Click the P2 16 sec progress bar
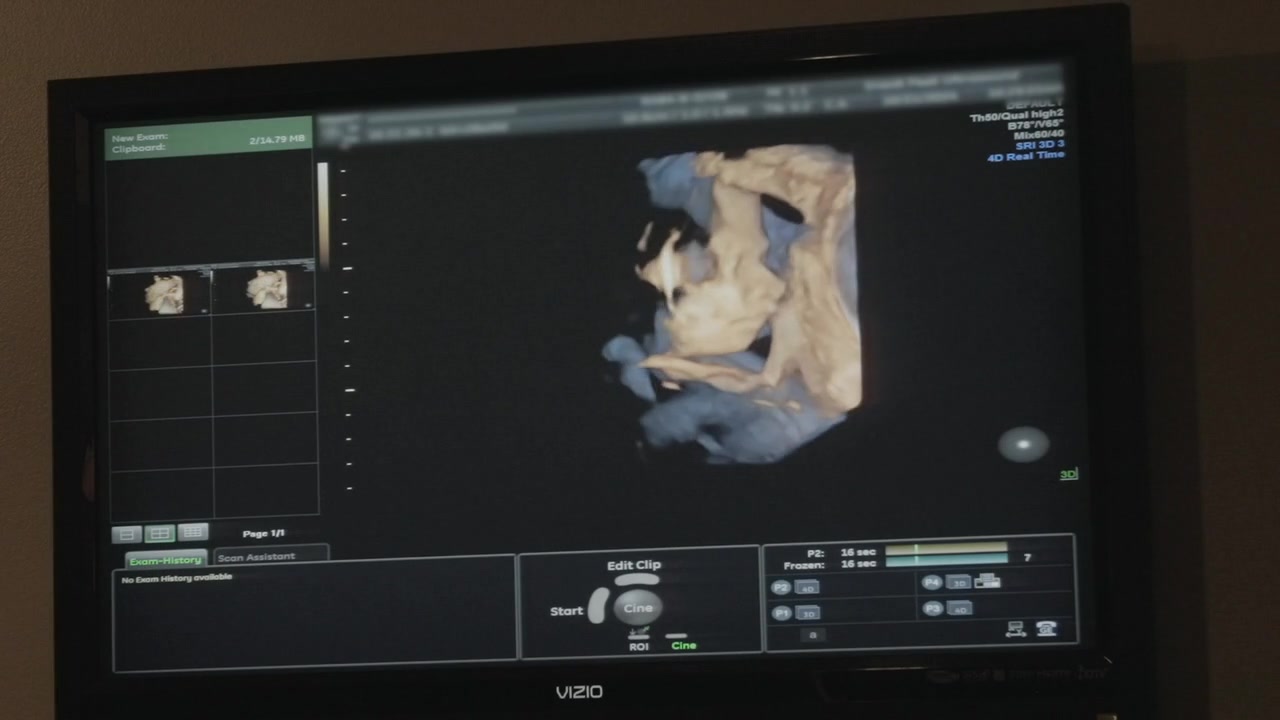 [x=946, y=548]
